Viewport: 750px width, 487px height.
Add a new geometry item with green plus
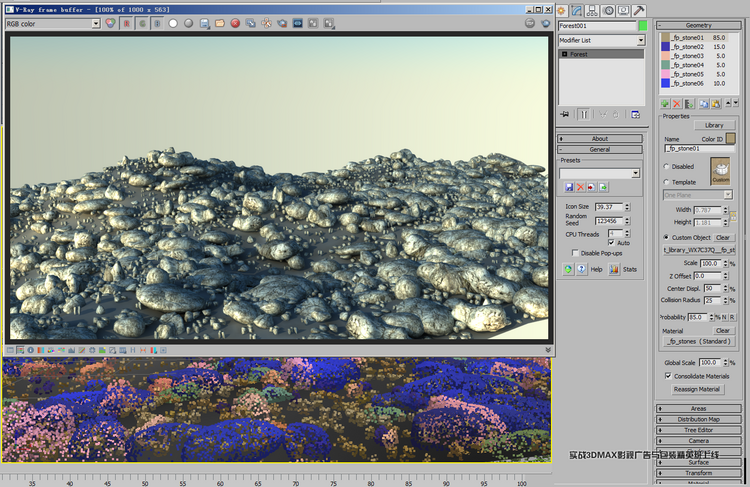pos(665,104)
